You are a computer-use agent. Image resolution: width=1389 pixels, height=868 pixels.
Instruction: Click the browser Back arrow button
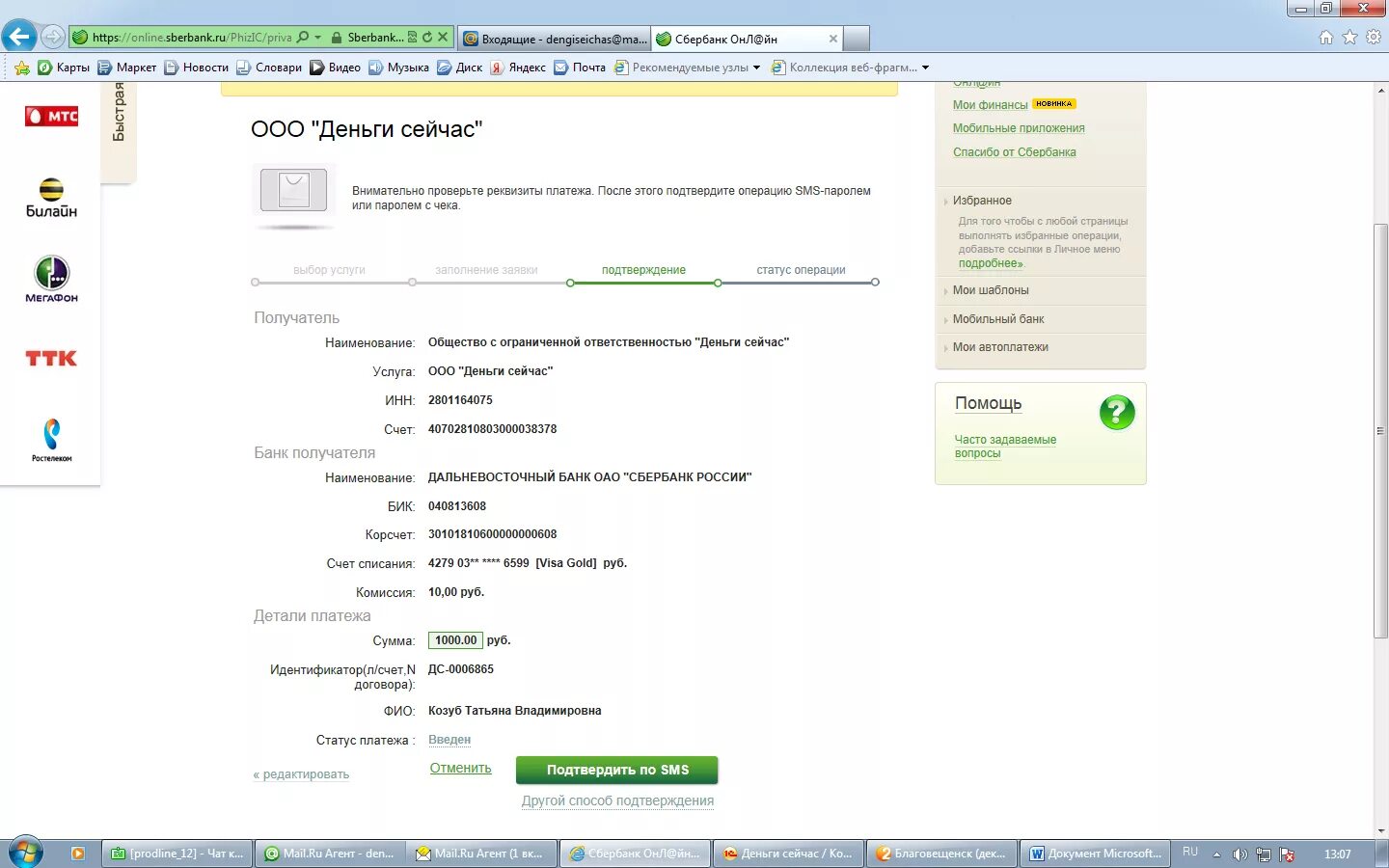point(18,37)
